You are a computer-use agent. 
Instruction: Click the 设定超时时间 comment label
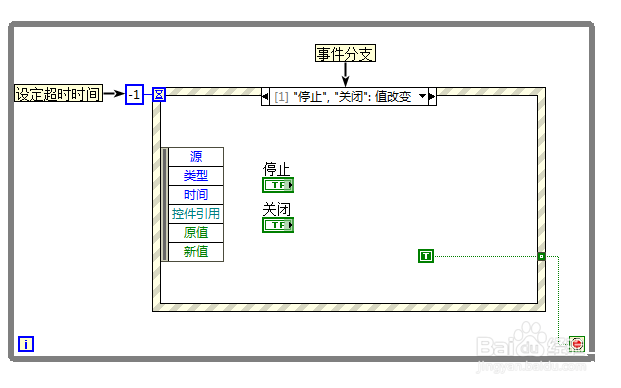(58, 93)
